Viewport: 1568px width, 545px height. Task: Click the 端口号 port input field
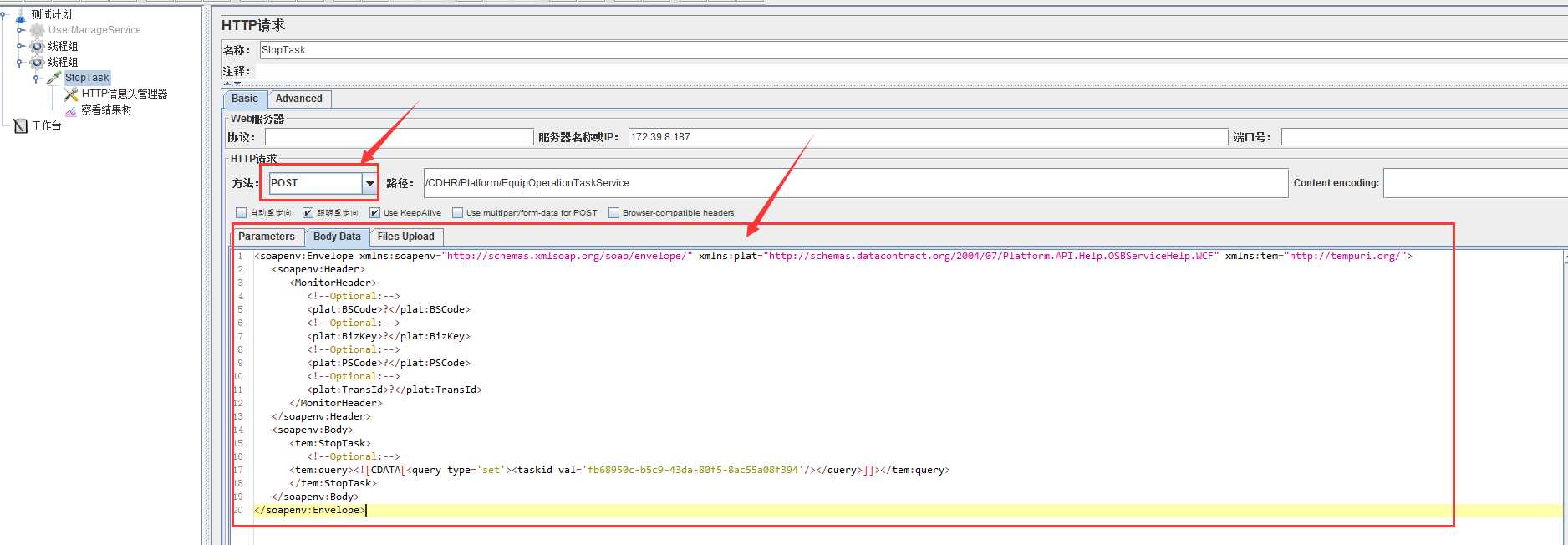[1424, 137]
